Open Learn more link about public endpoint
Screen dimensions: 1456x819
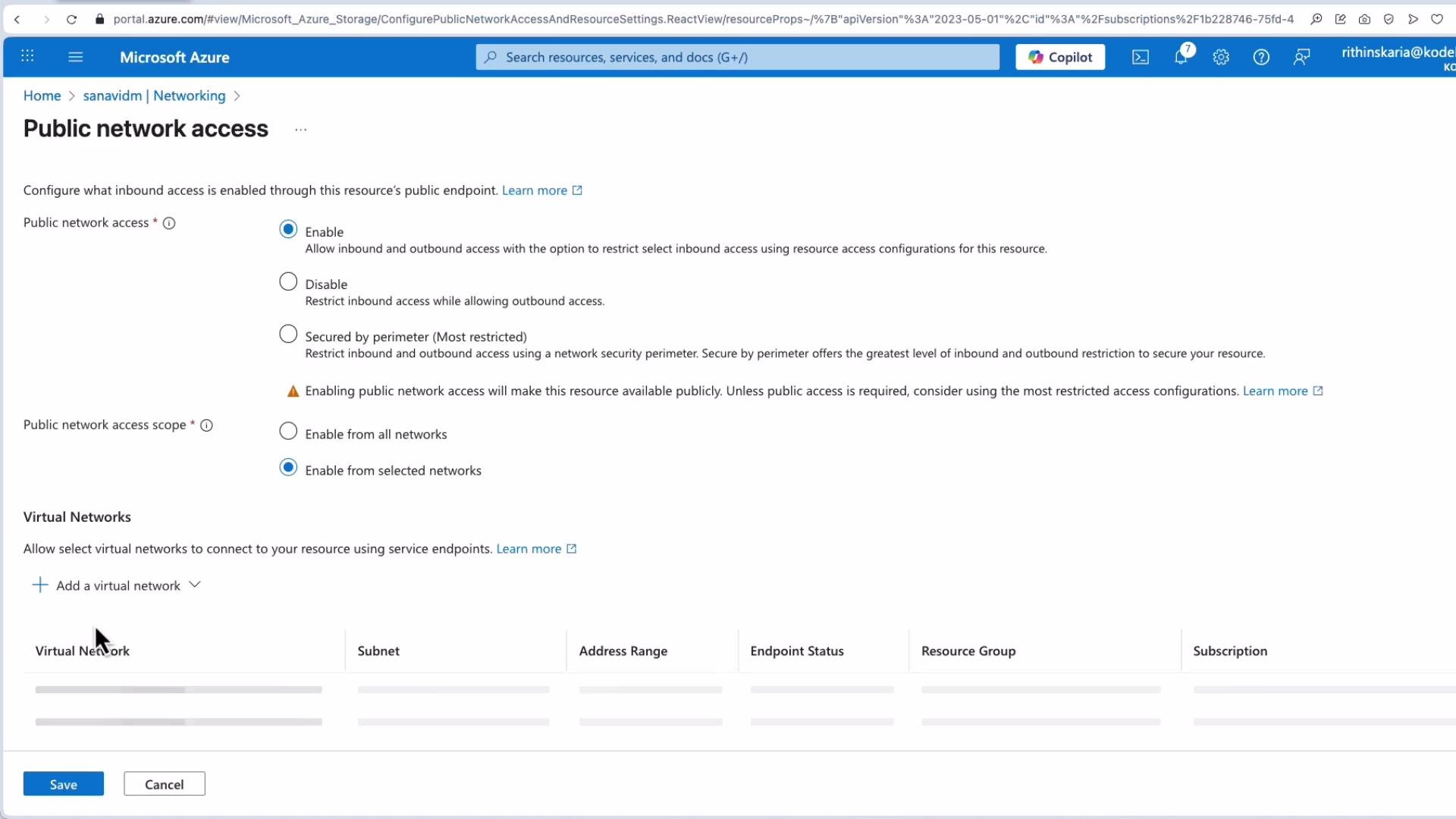(x=542, y=190)
